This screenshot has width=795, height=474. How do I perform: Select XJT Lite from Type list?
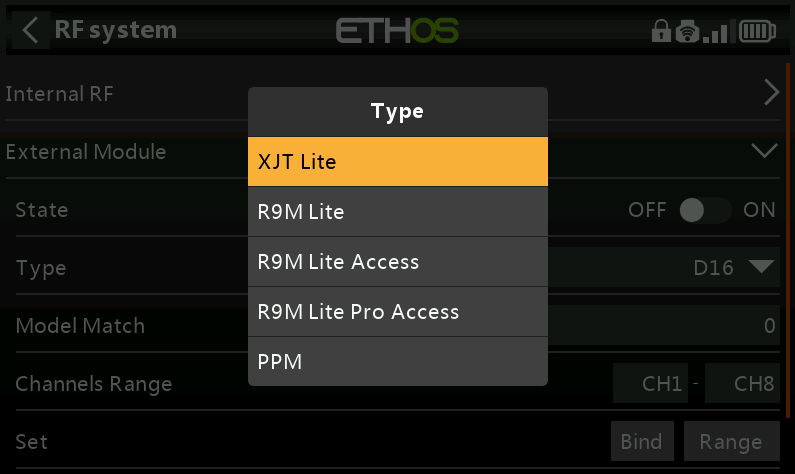(397, 162)
